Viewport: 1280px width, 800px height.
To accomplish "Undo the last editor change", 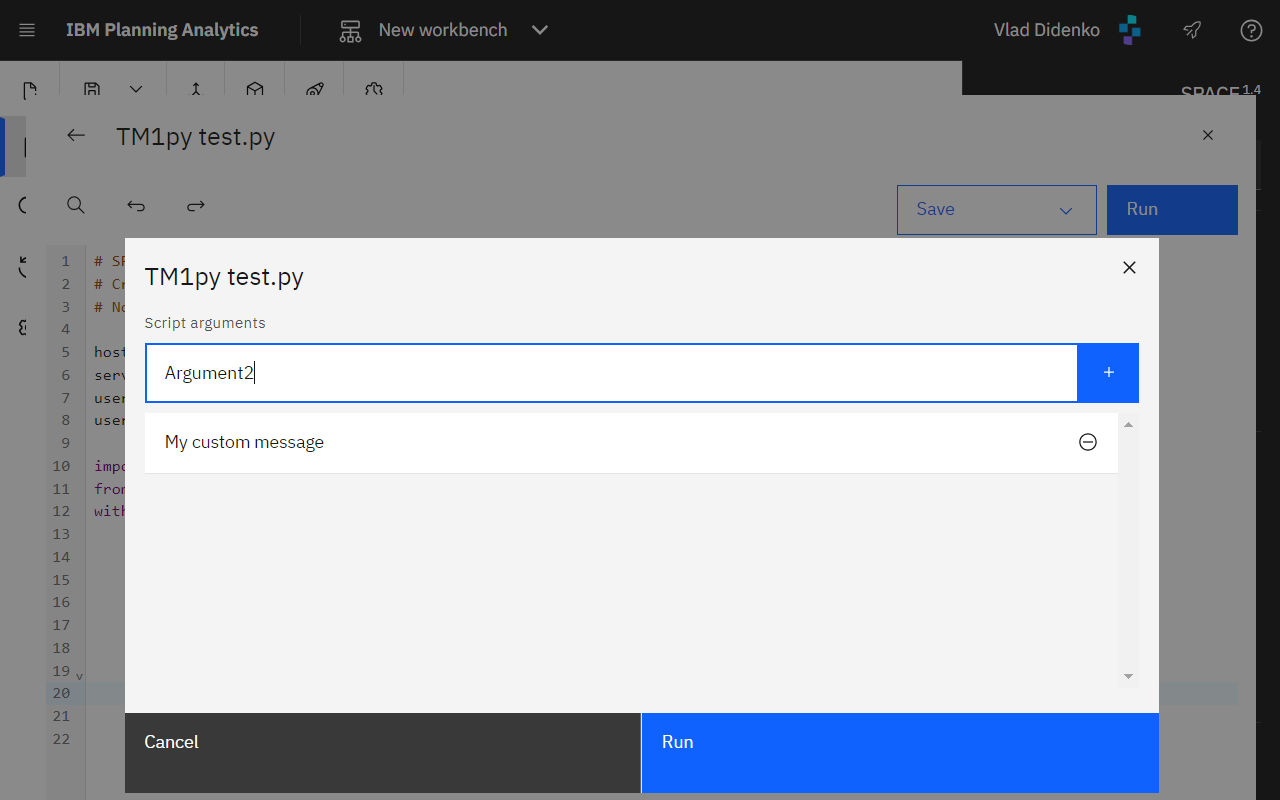I will [x=136, y=205].
